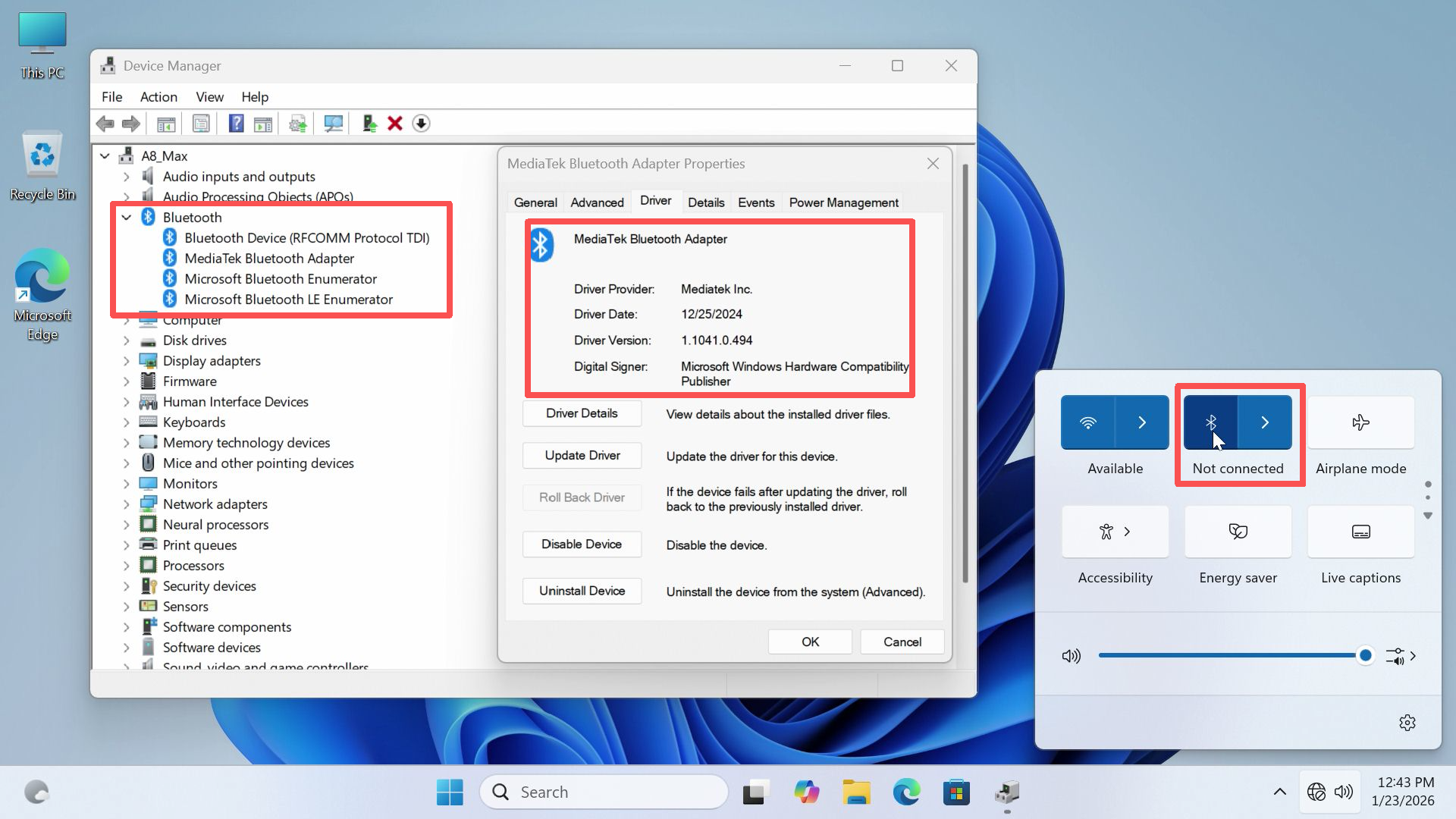Switch to the Power Management tab
The width and height of the screenshot is (1456, 819).
coord(843,202)
